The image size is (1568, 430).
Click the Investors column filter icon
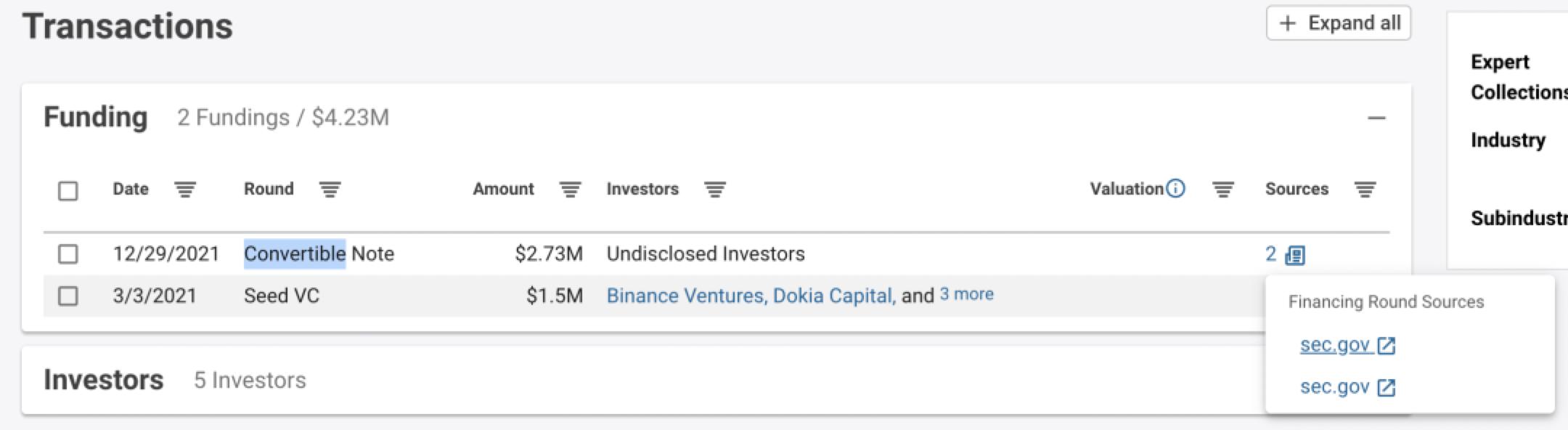point(714,190)
